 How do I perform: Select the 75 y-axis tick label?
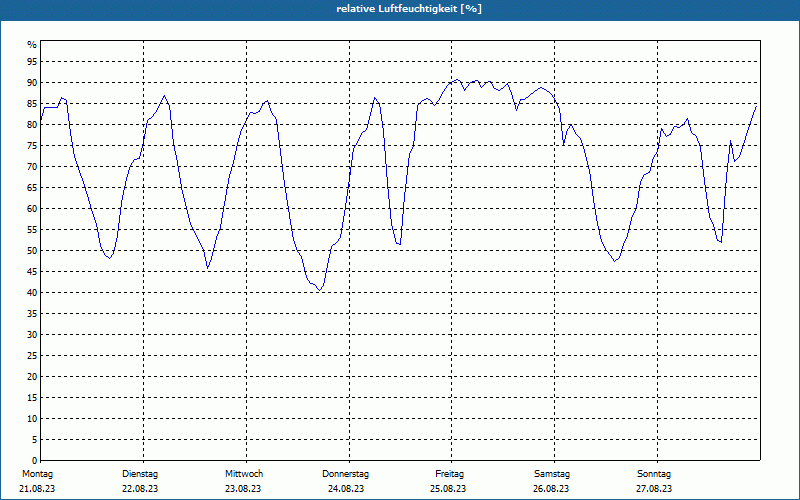coord(32,145)
